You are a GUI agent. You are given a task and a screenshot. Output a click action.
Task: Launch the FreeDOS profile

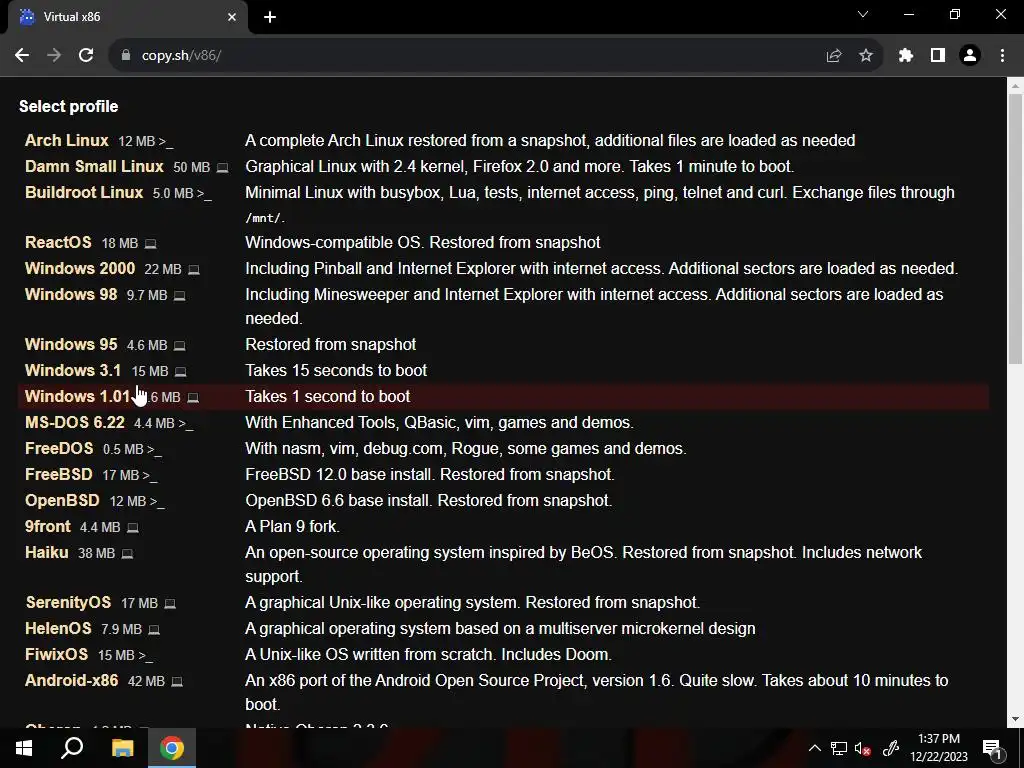pyautogui.click(x=59, y=449)
